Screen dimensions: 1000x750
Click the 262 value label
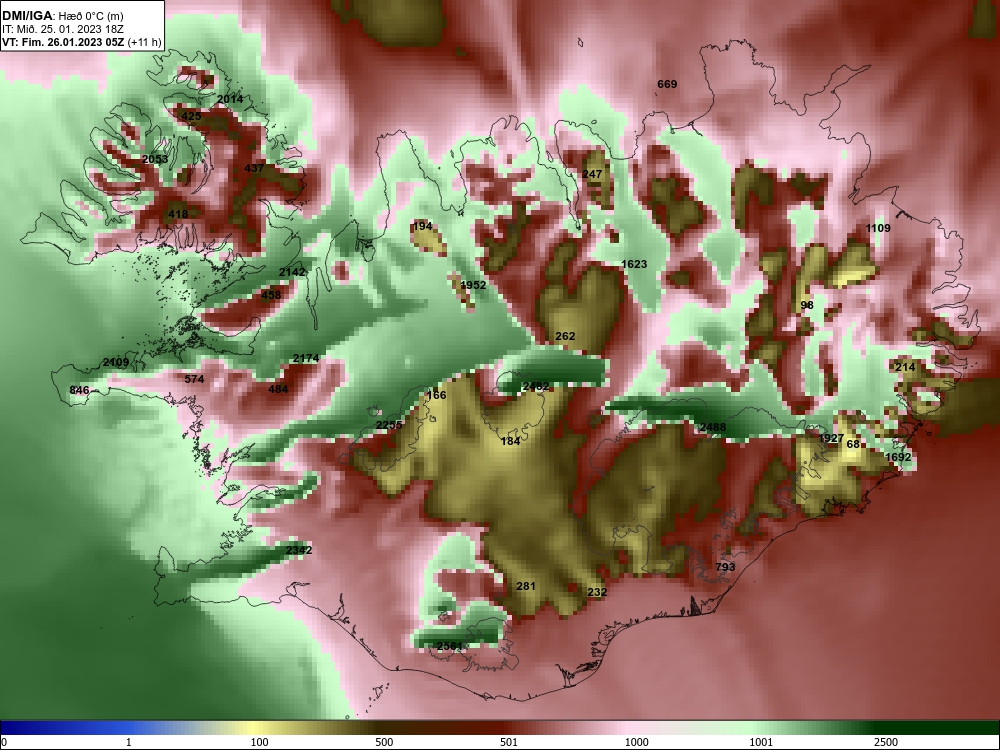click(x=565, y=336)
